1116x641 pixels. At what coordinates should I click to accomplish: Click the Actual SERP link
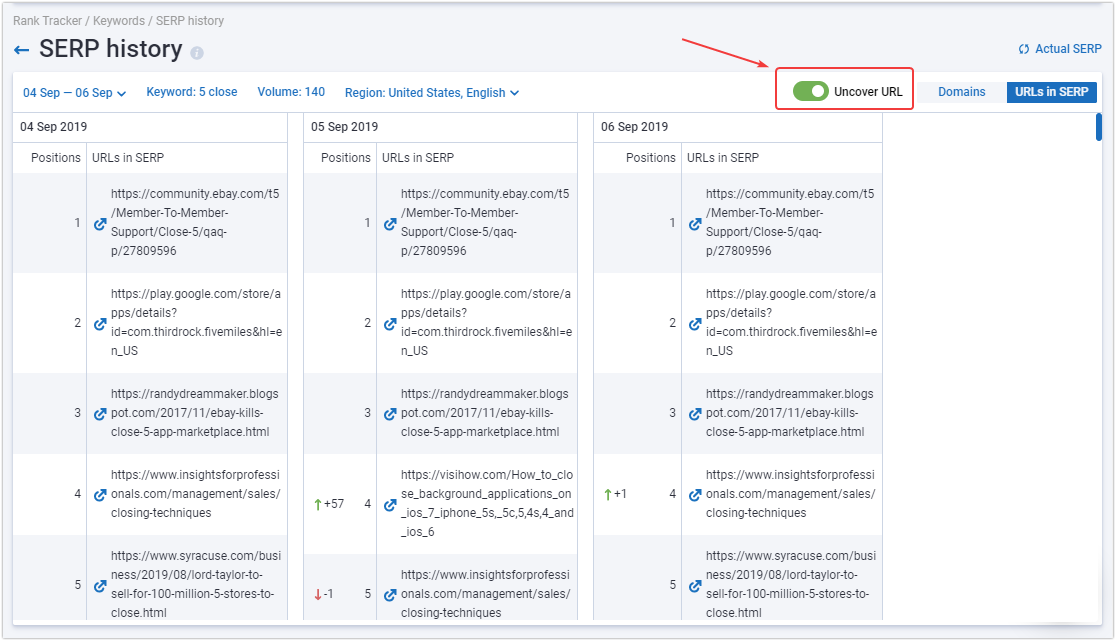[1068, 49]
